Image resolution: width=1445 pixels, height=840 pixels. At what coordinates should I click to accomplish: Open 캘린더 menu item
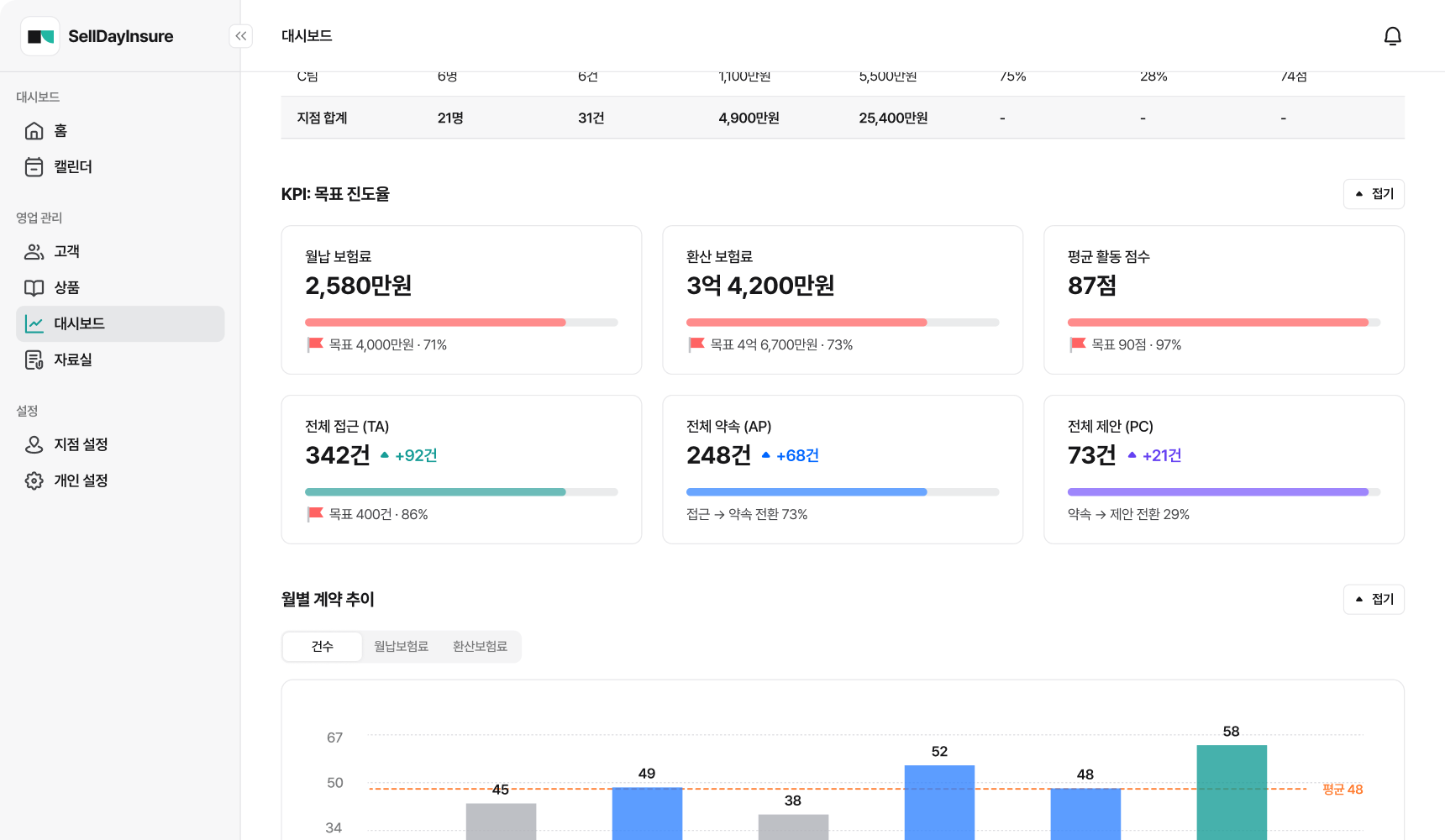120,167
